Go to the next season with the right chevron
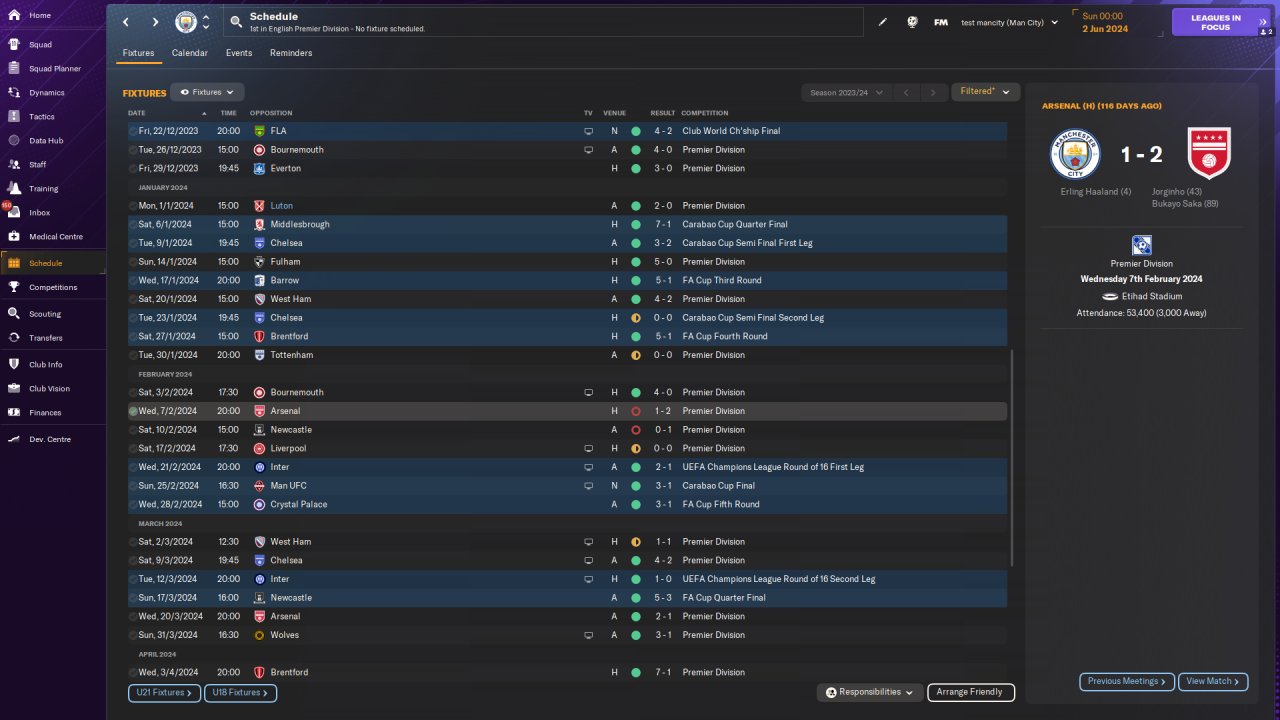 point(933,93)
